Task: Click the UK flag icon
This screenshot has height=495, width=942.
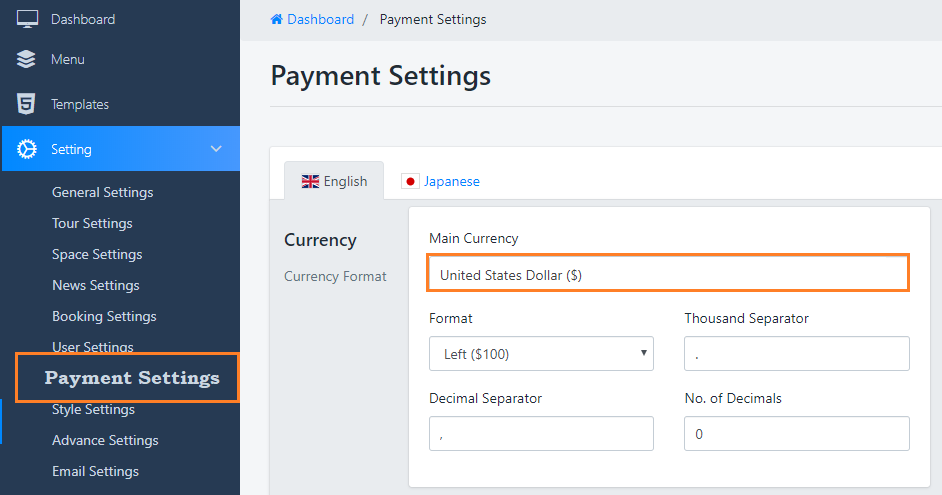Action: pos(310,182)
